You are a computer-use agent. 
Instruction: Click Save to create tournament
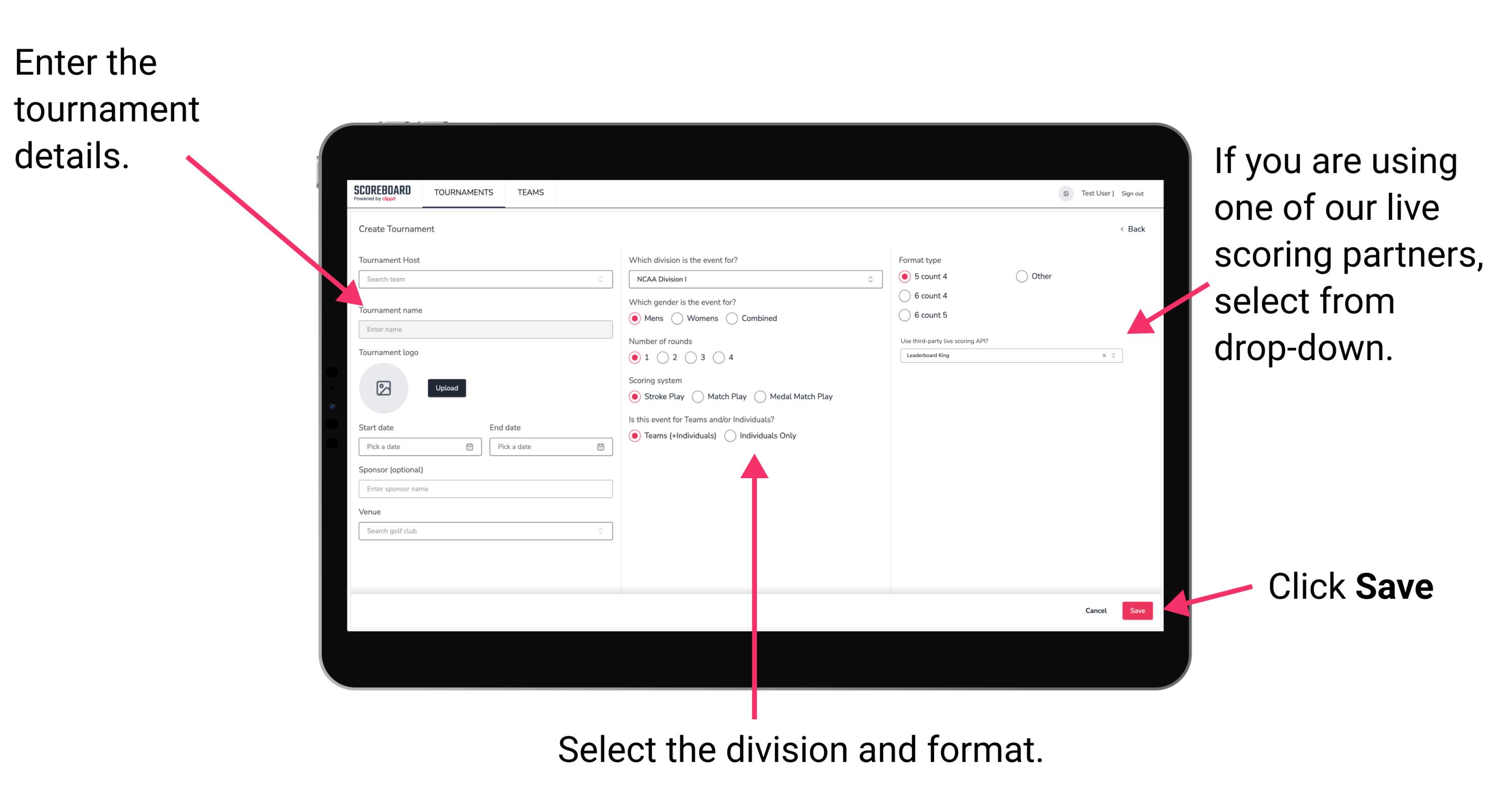[1139, 609]
